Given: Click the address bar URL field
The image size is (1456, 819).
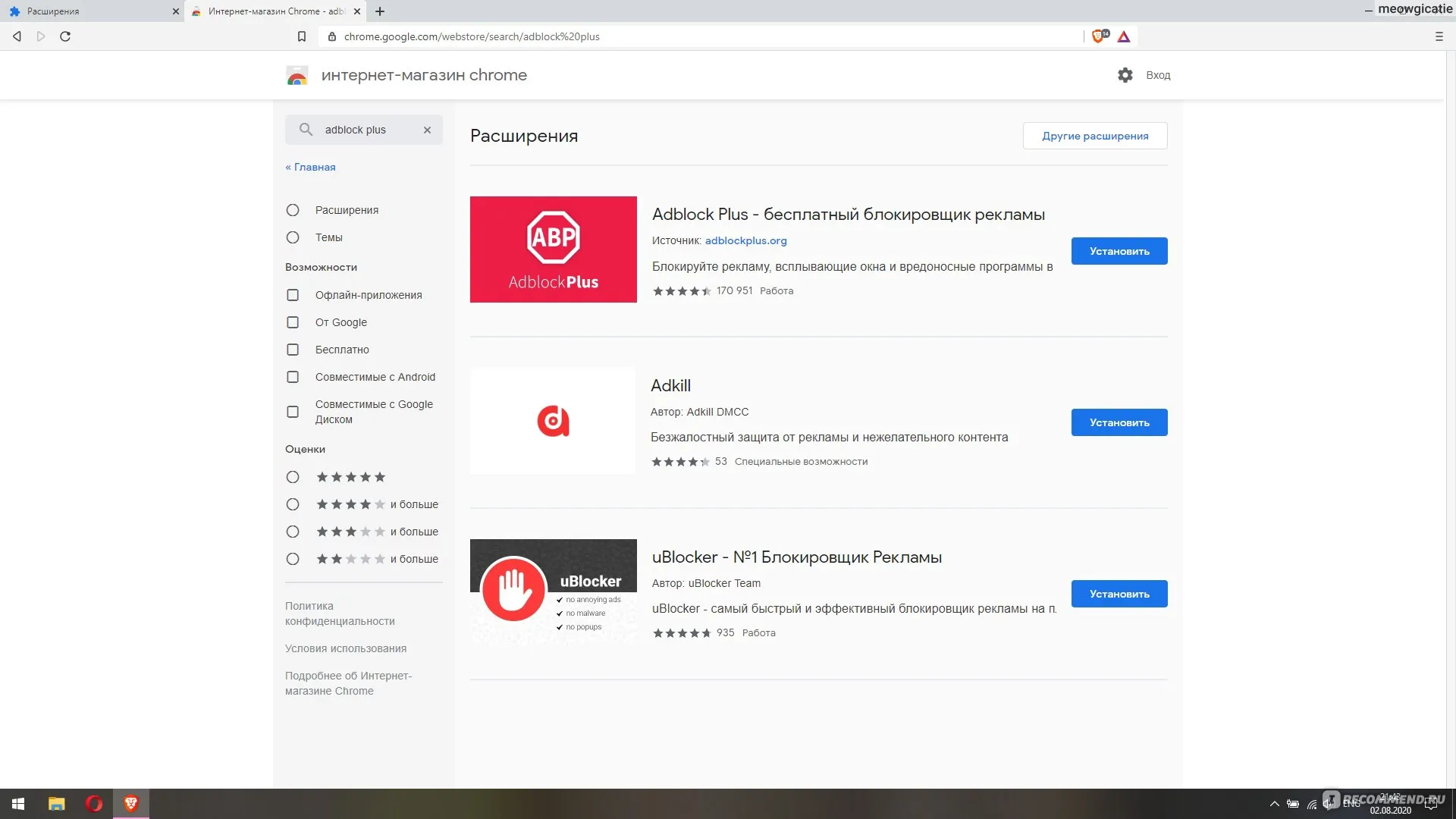Looking at the screenshot, I should (701, 36).
